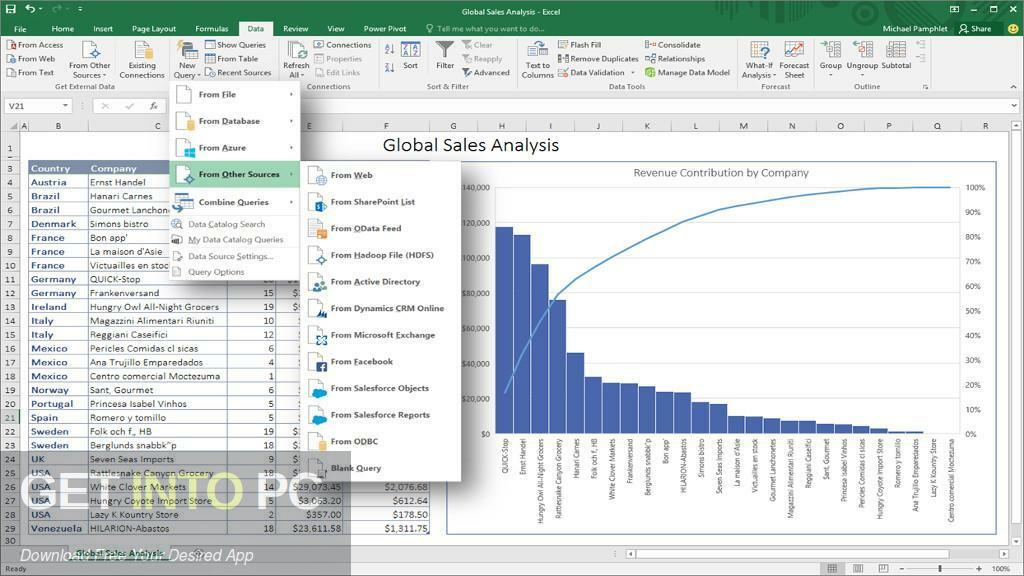Sort ascending A to Z
This screenshot has height=576, width=1024.
(389, 49)
